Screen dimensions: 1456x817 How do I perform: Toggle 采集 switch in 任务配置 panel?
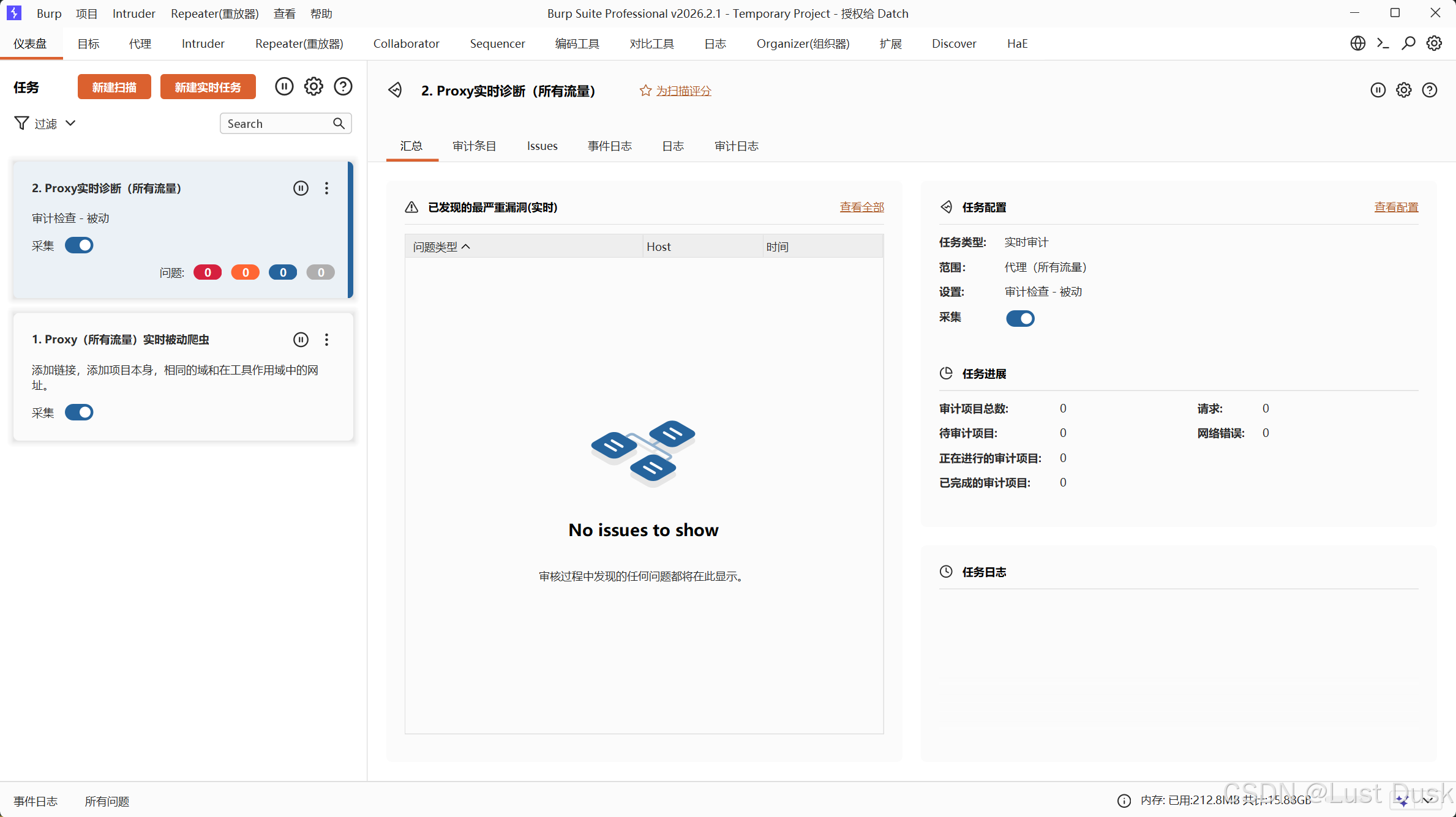[1020, 318]
